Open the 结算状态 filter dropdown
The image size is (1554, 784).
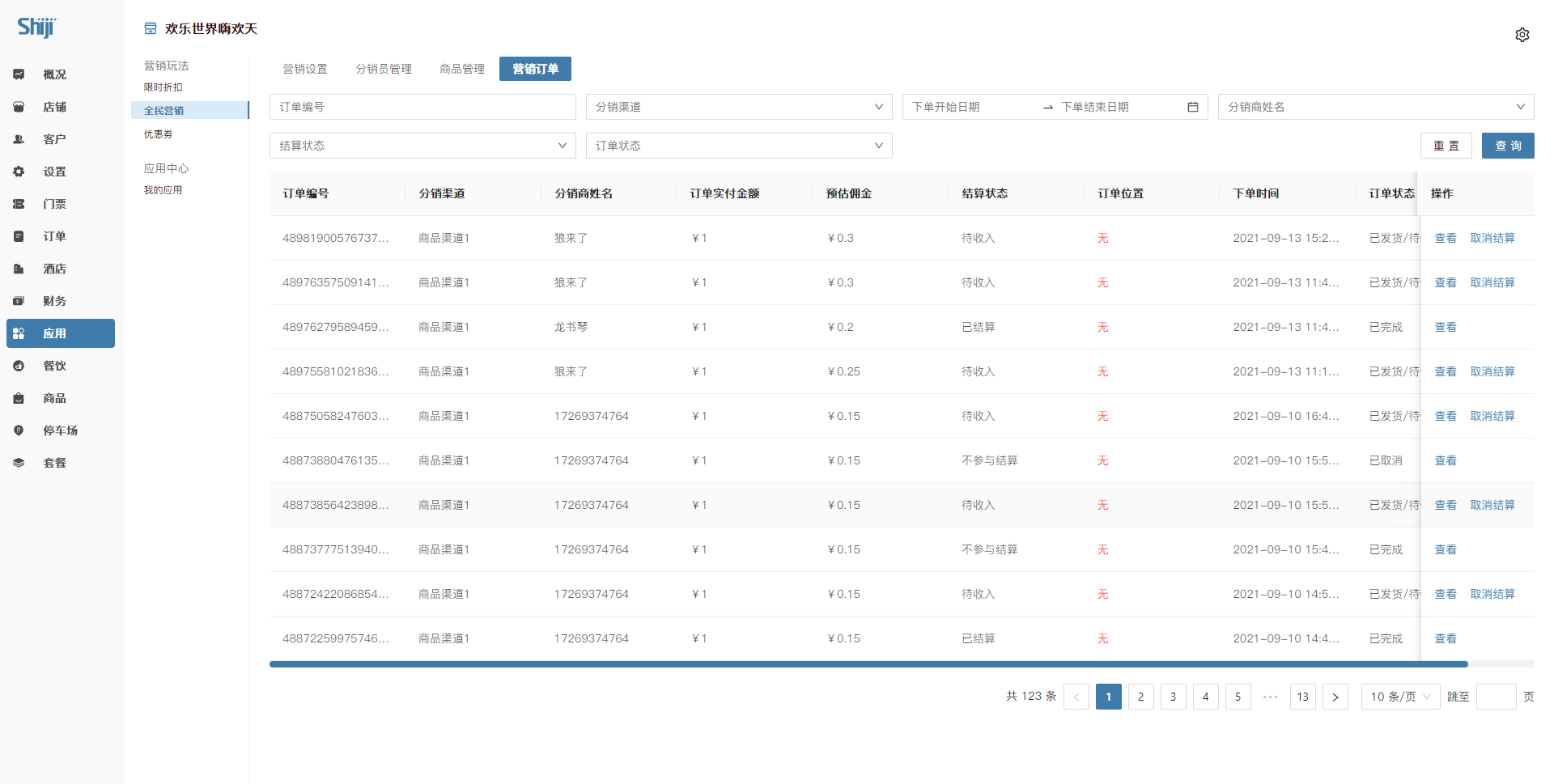[x=422, y=146]
